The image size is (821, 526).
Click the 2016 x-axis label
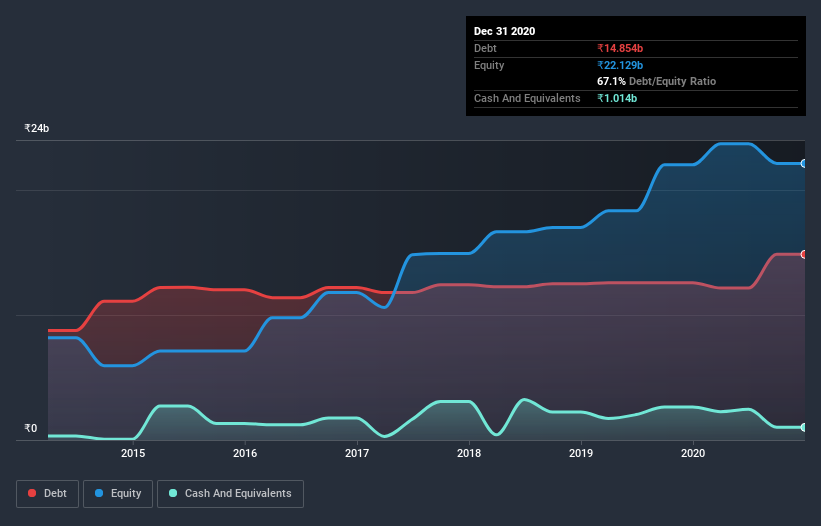point(245,453)
